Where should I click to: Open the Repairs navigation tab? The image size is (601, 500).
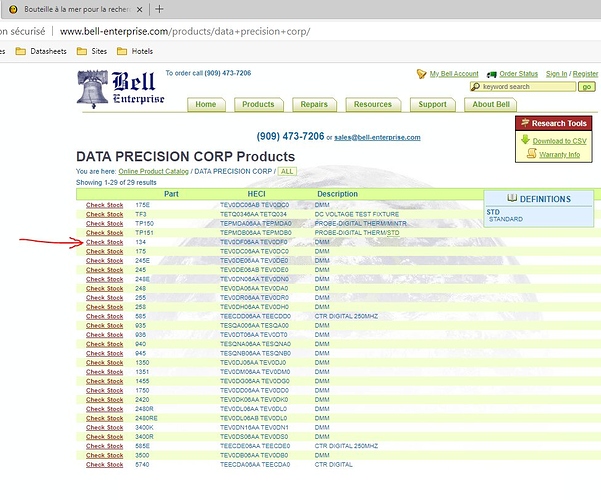314,104
